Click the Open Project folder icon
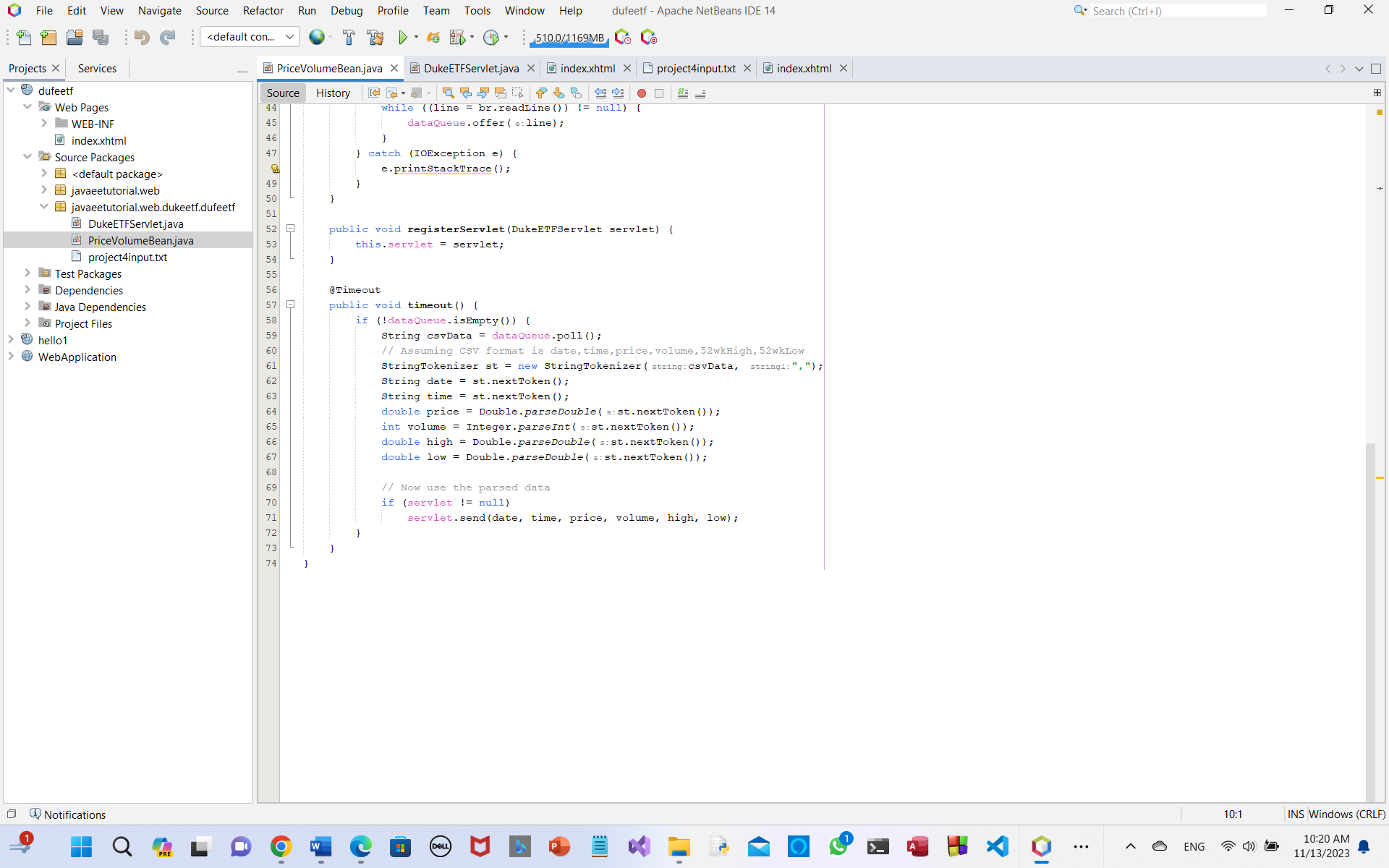Viewport: 1389px width, 868px height. point(74,37)
